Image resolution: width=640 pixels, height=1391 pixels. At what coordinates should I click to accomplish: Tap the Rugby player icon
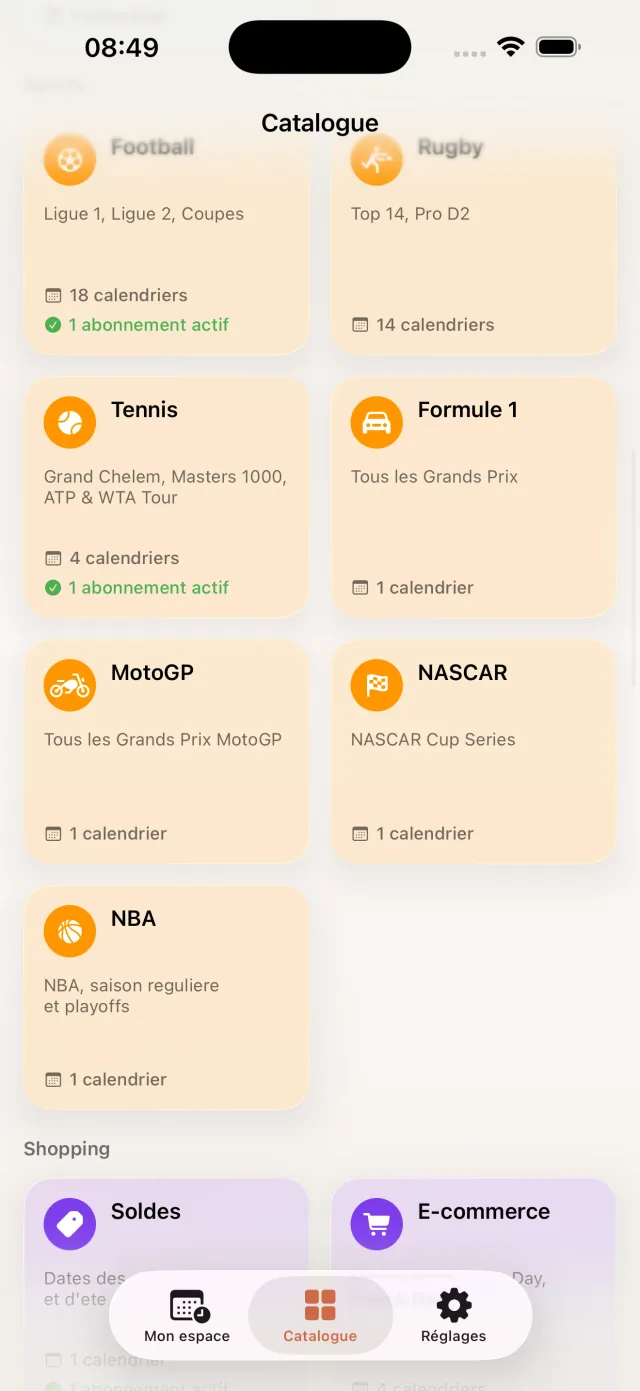(377, 160)
